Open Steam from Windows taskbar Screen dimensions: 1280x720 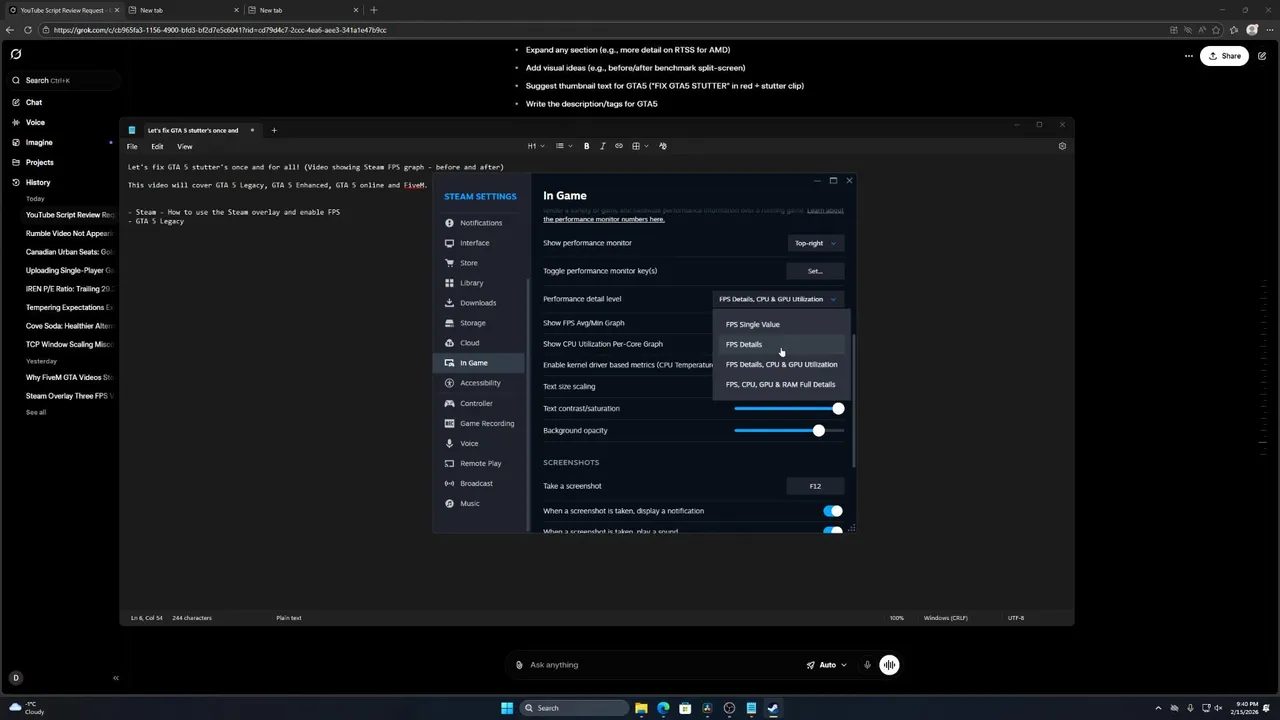click(x=773, y=708)
